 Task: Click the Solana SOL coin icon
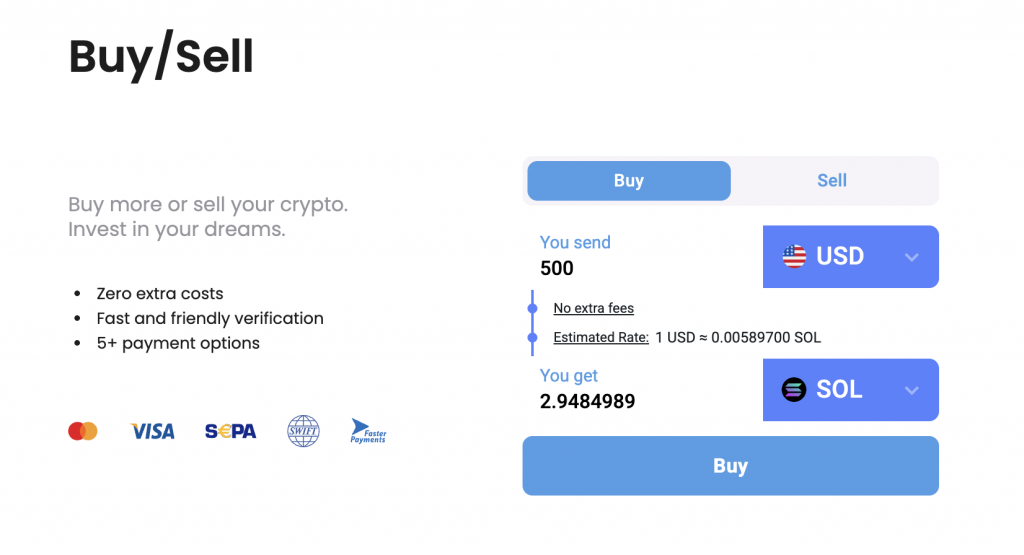point(794,390)
